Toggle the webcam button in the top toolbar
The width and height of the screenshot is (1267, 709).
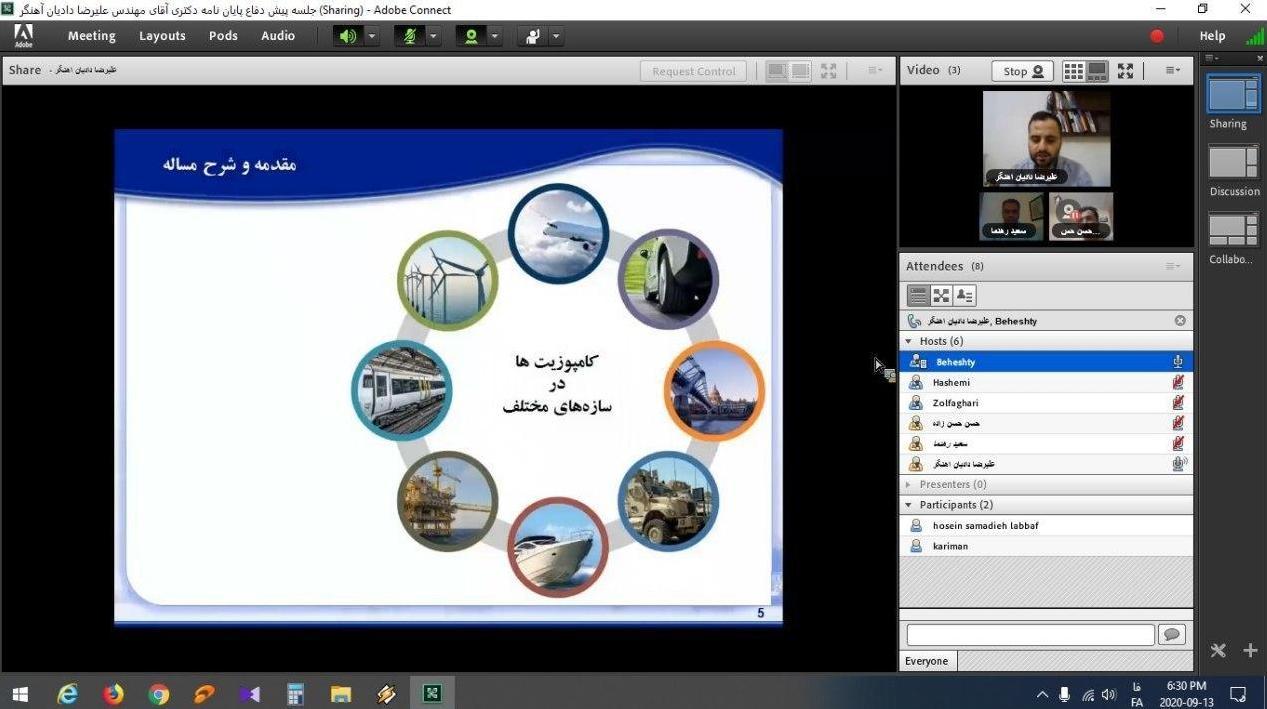tap(469, 36)
